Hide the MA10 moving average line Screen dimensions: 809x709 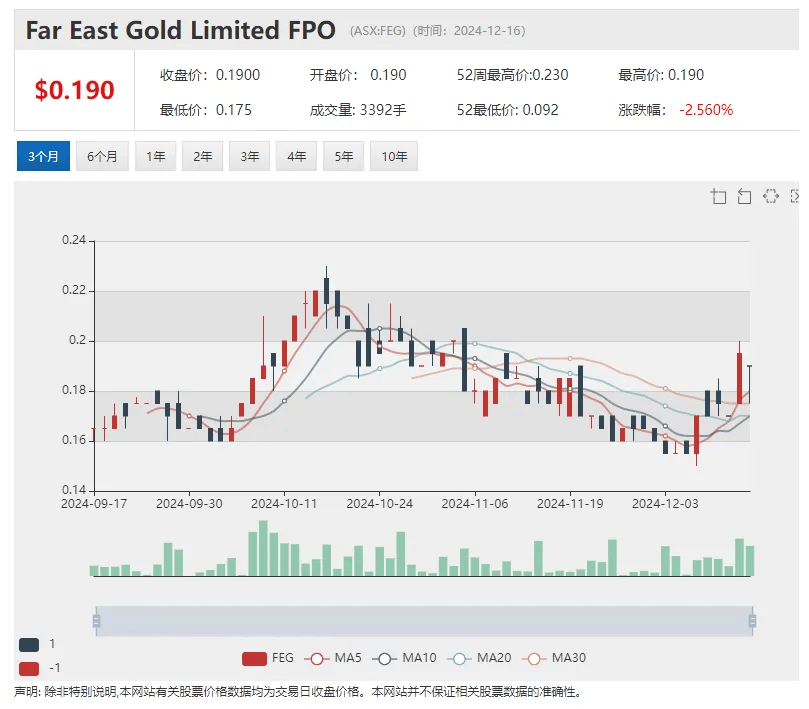[x=404, y=657]
